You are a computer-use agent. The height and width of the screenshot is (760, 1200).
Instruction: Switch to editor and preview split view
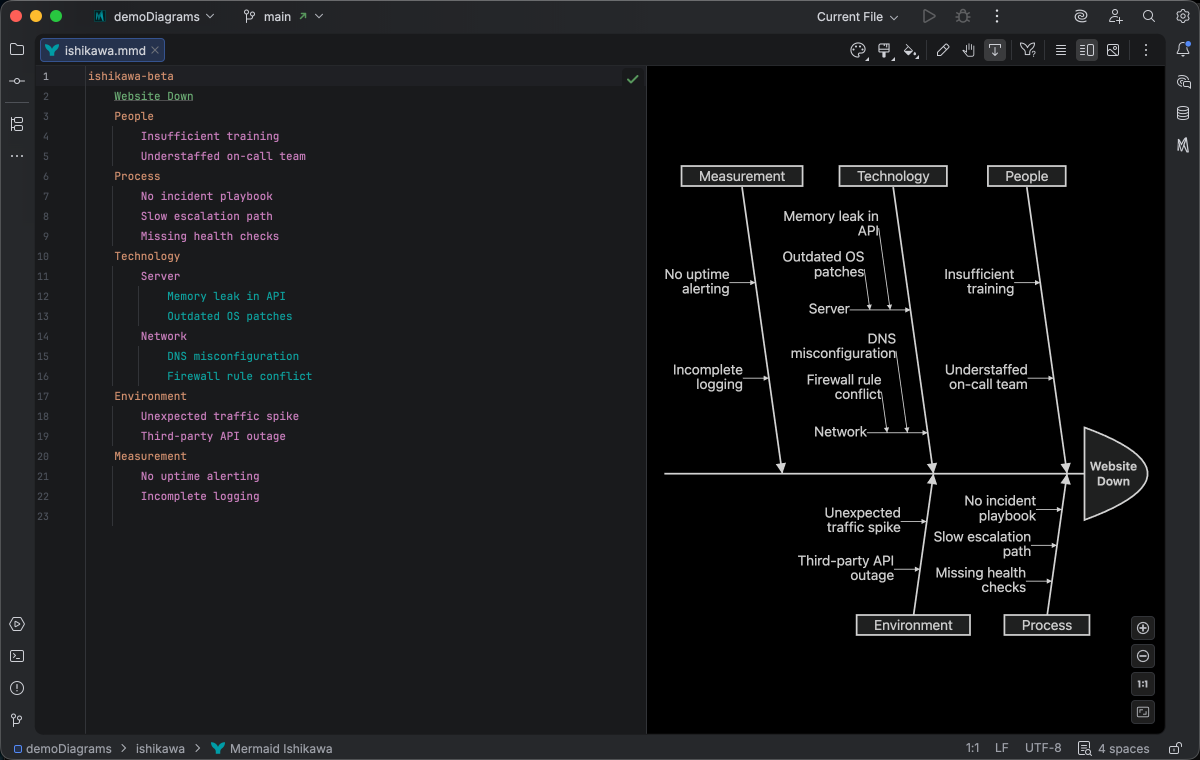[x=1087, y=50]
